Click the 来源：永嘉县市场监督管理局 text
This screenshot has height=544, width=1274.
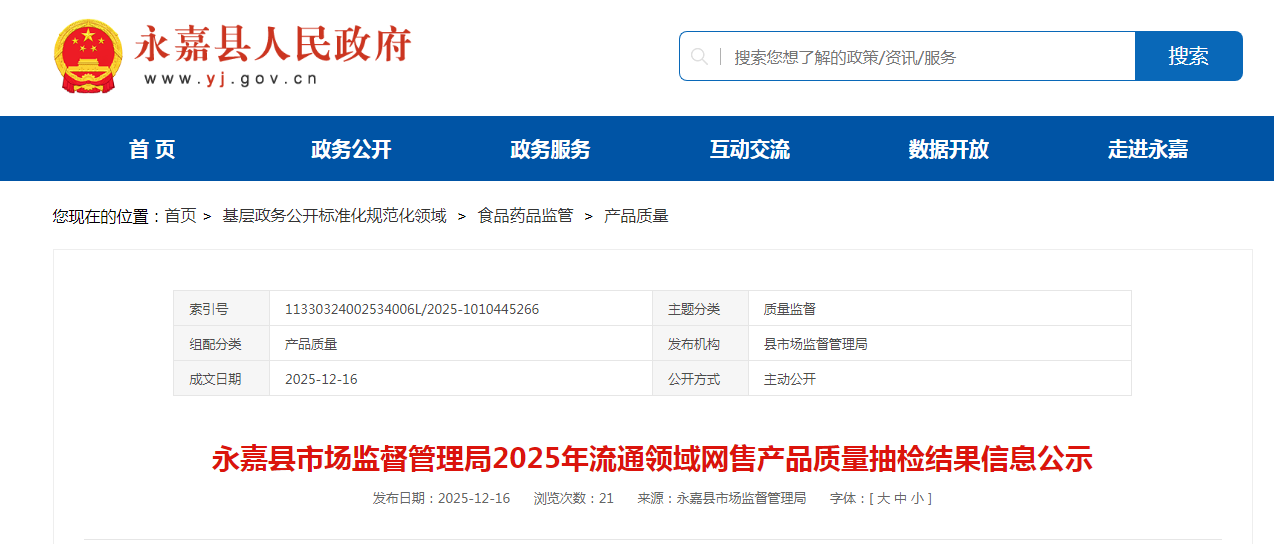pyautogui.click(x=722, y=498)
